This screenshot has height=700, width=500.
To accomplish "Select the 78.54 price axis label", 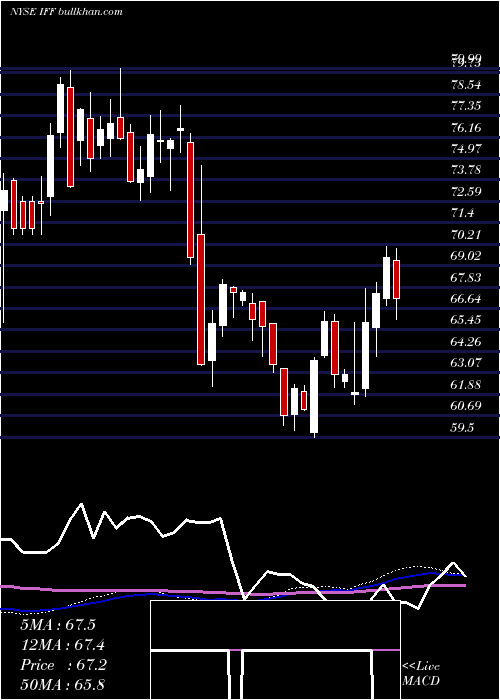I will tap(466, 84).
